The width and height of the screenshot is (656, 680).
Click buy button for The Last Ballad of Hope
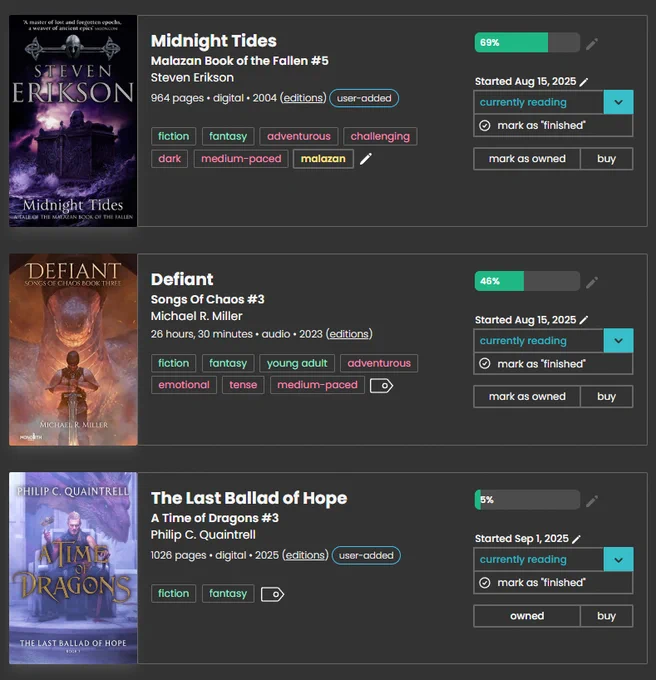[x=606, y=616]
